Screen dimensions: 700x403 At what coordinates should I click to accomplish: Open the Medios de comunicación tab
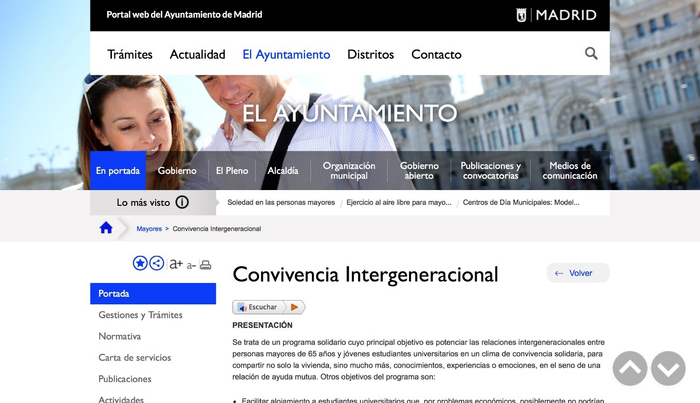570,170
